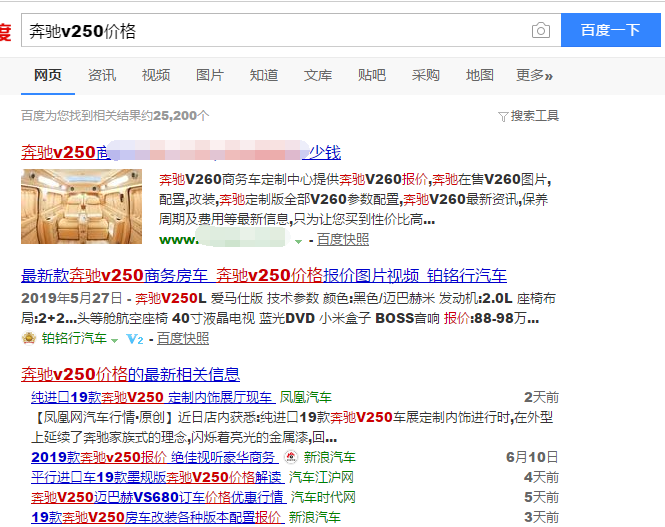Open news 奔驰V250迈巴赫VS680订车价格优惠行情
665x527 pixels.
[159, 497]
